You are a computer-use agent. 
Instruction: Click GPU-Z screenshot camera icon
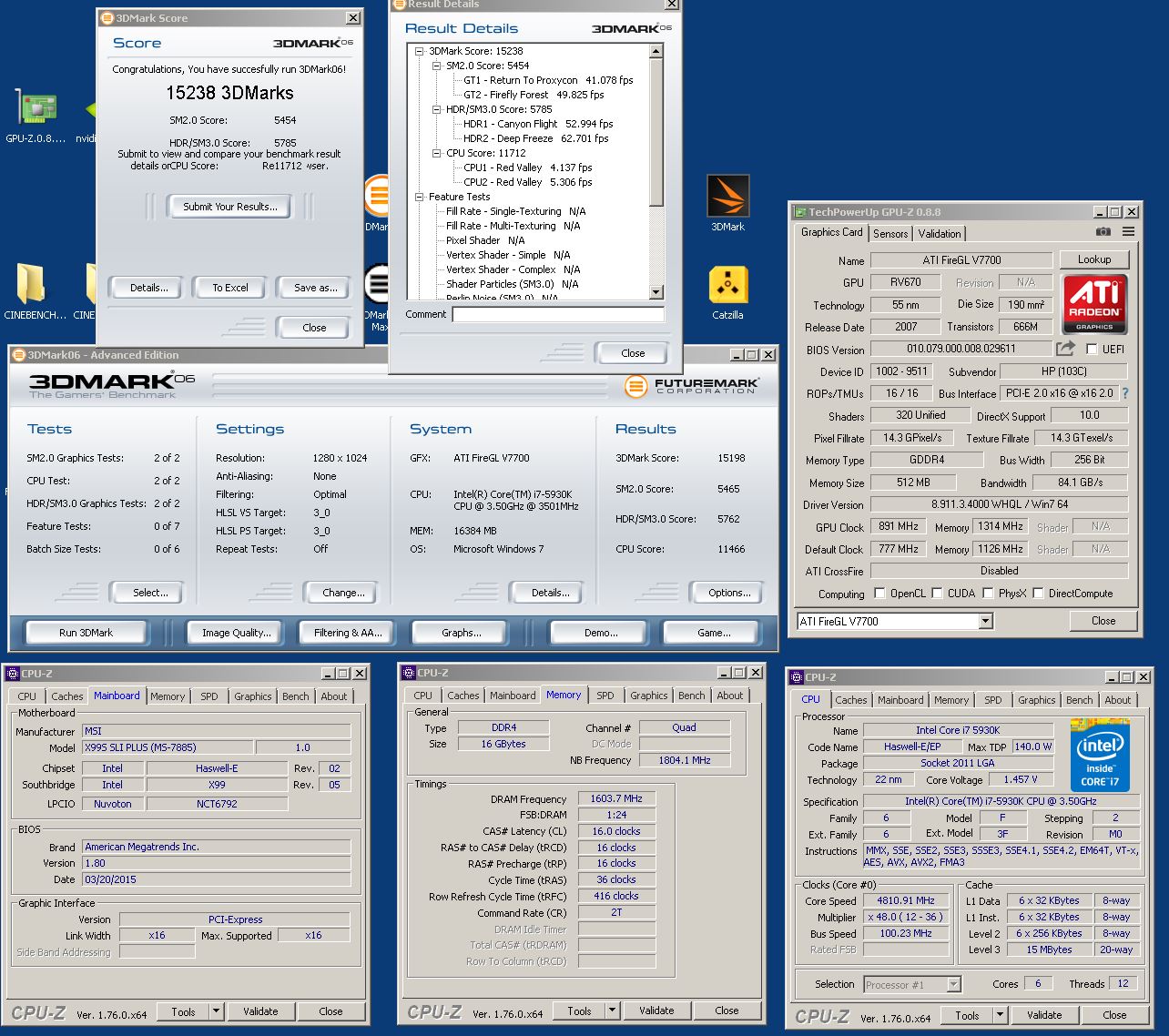(1103, 232)
